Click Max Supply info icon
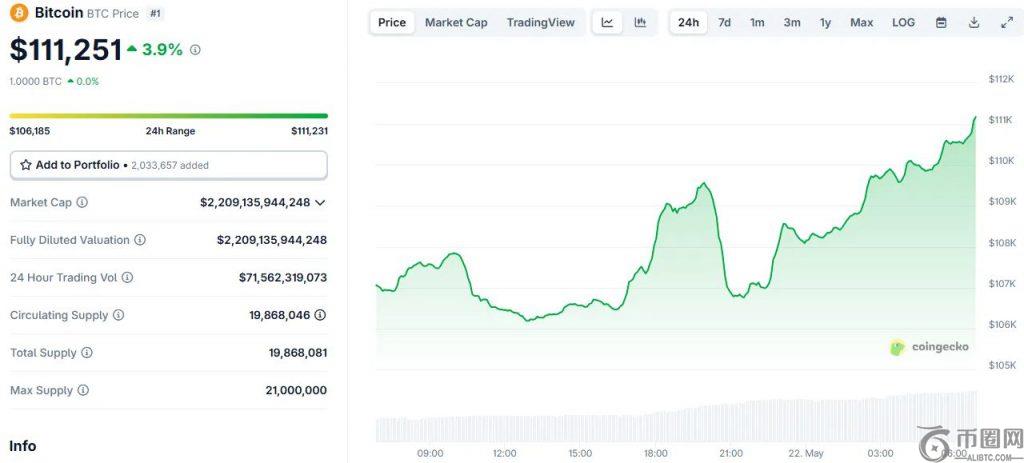This screenshot has width=1024, height=463. point(83,391)
